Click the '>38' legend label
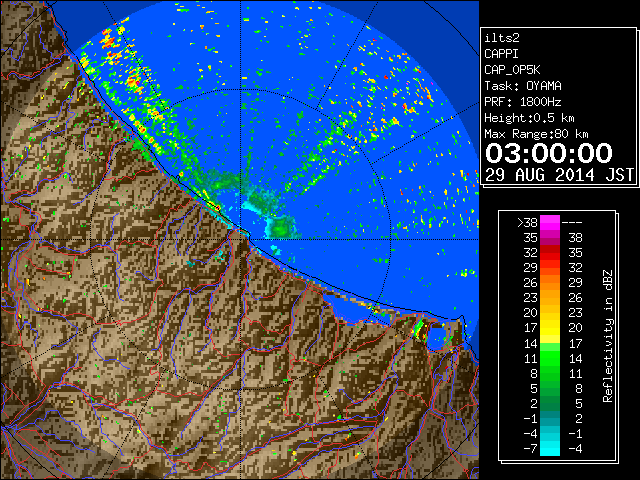 pos(527,223)
